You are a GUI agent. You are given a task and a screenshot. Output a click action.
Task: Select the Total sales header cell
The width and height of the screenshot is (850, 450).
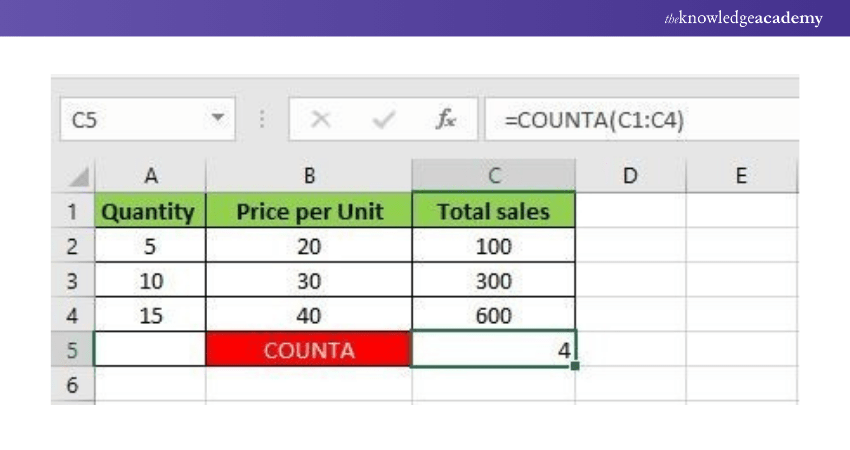[x=493, y=212]
